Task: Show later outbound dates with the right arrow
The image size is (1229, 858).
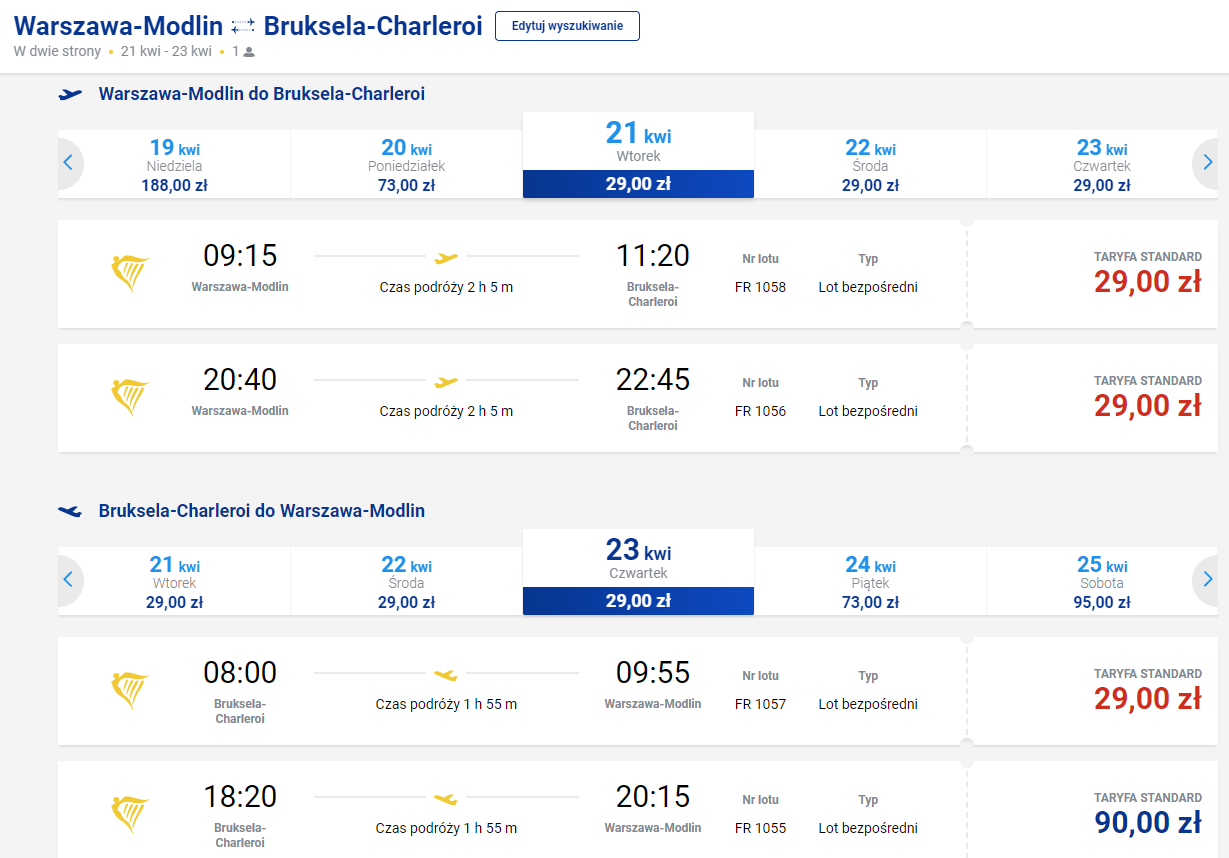Action: point(1207,162)
